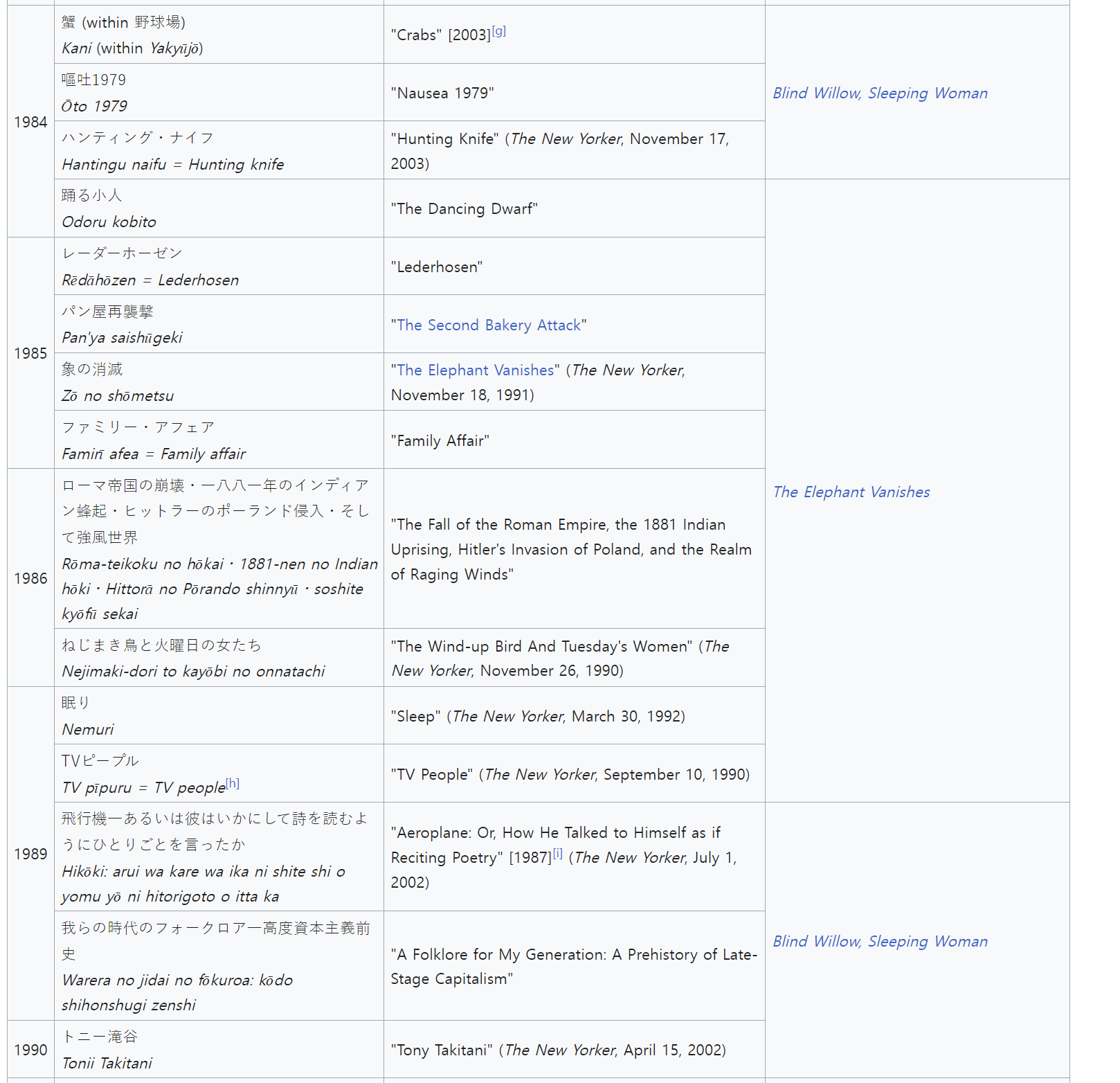Open the top Blind Willow, Sleeping Woman link
Image resolution: width=1120 pixels, height=1083 pixels.
click(880, 93)
